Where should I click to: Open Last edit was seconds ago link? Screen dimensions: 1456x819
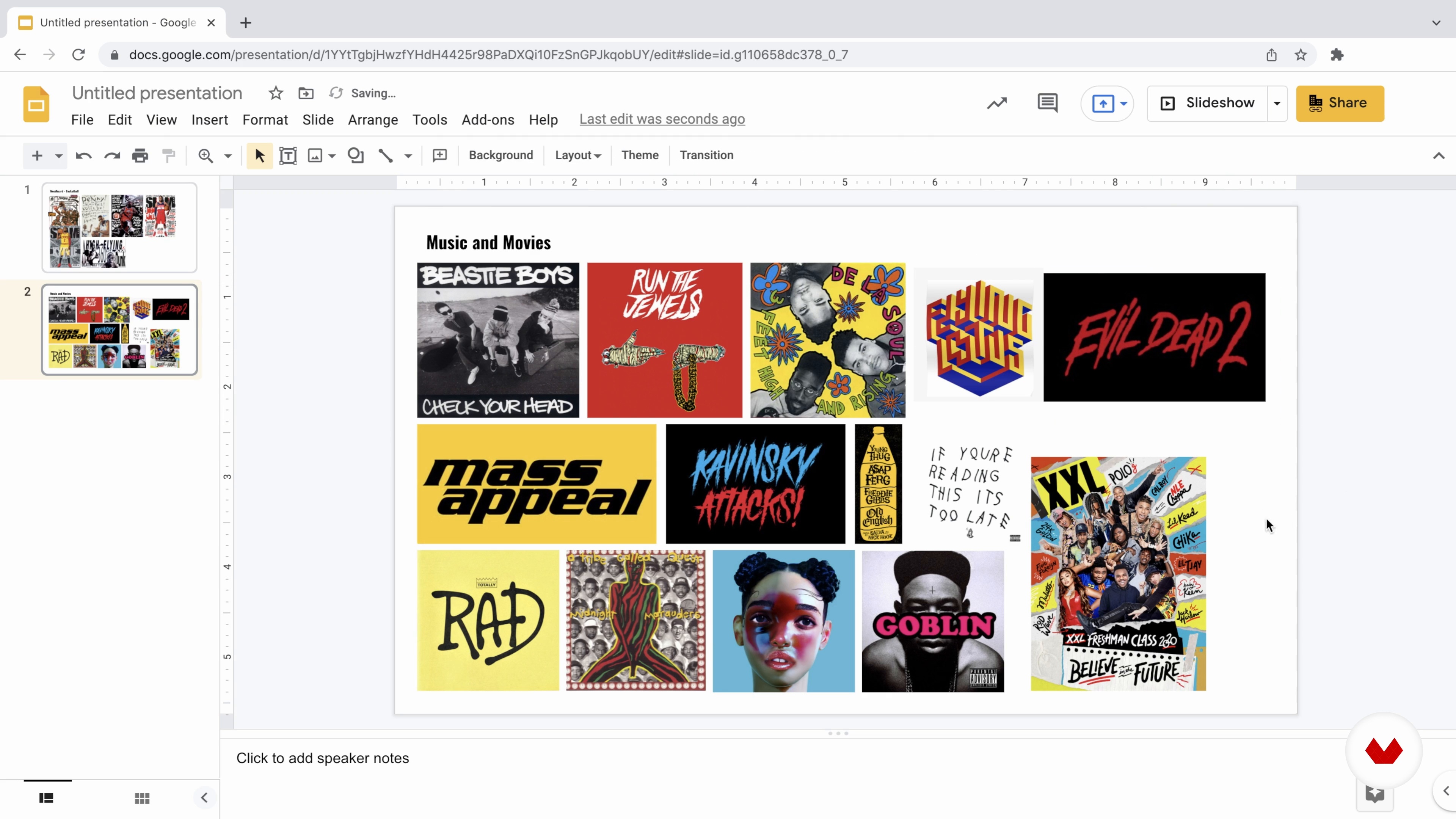click(662, 119)
